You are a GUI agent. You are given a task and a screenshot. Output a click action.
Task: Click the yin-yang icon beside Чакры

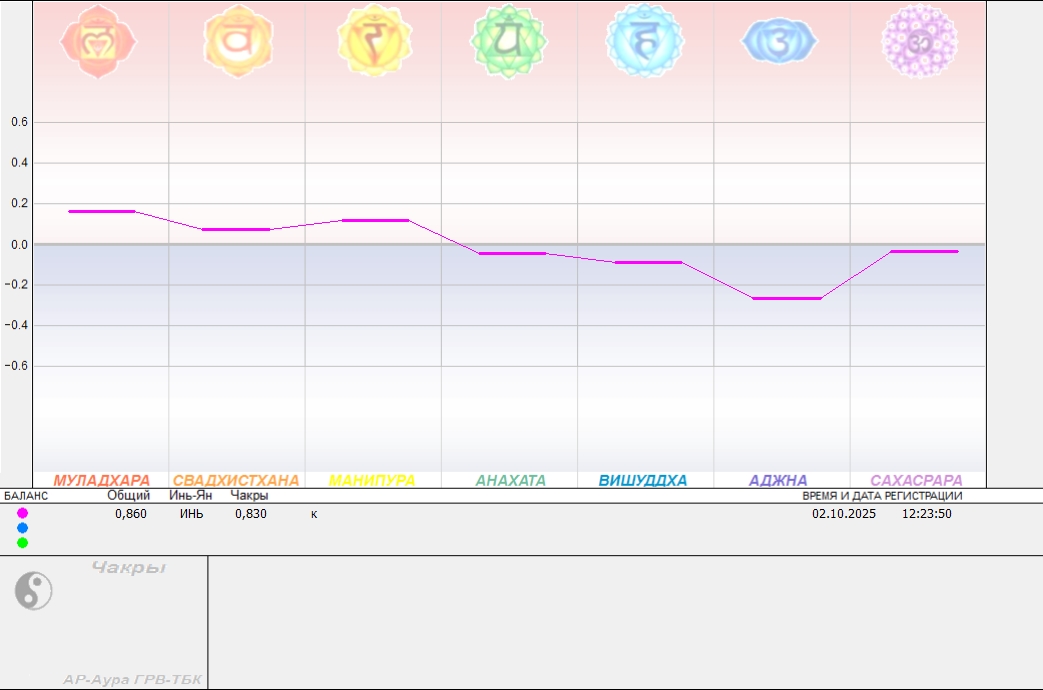click(x=33, y=591)
